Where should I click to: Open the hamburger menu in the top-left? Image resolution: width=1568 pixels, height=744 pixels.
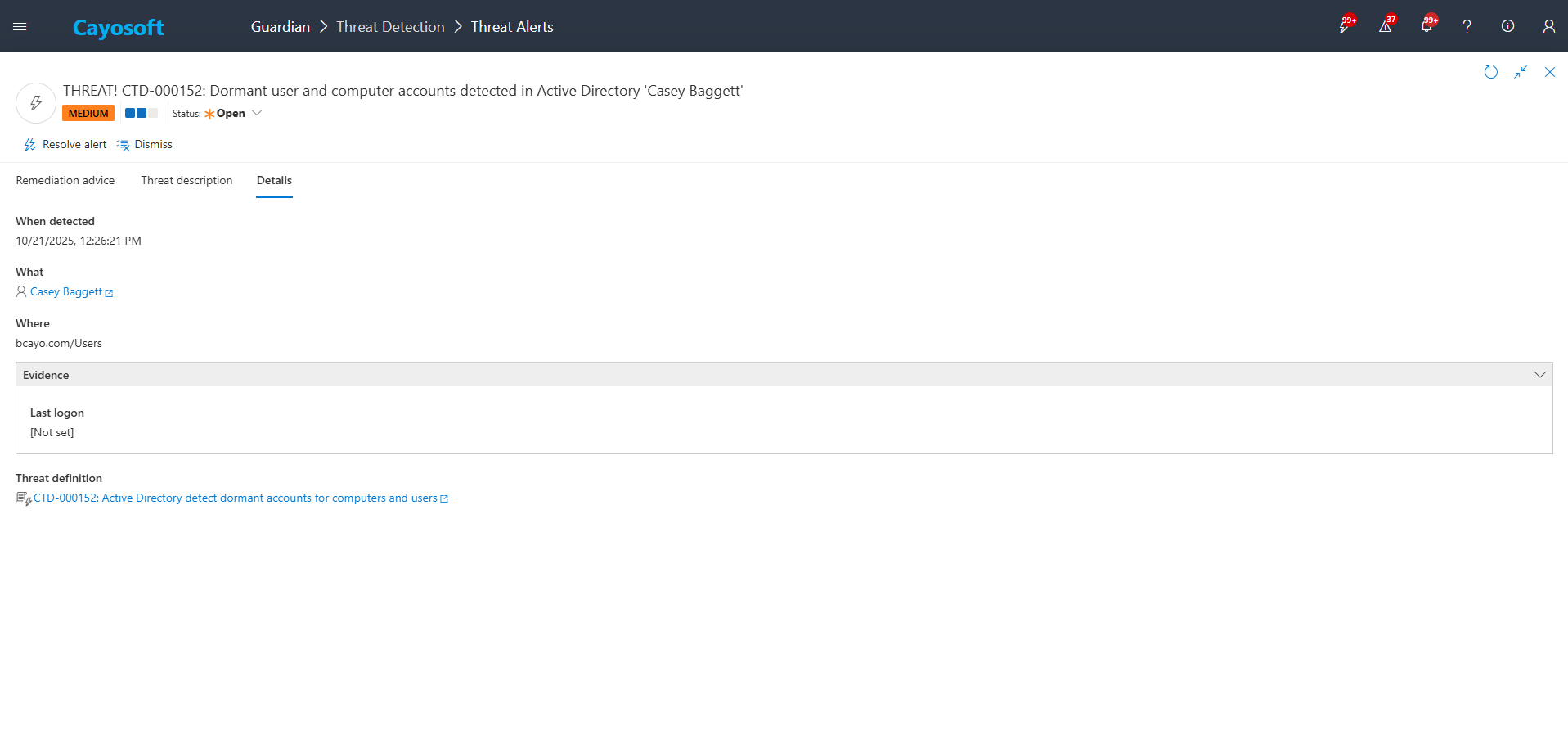[x=20, y=25]
